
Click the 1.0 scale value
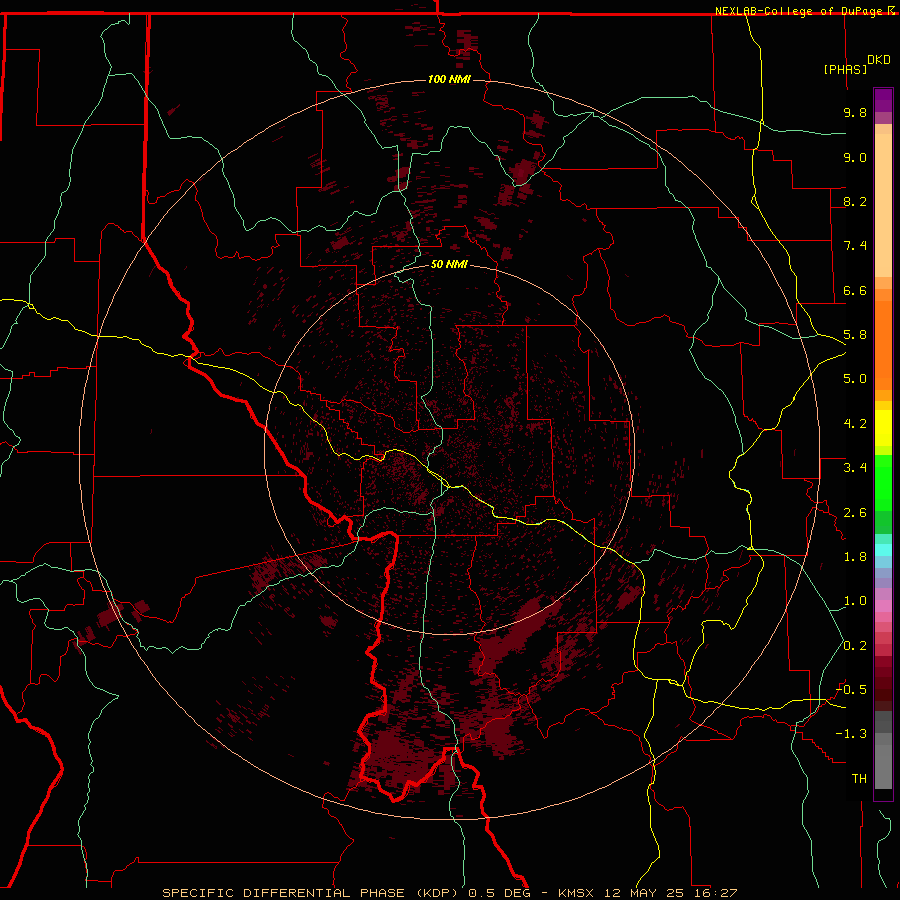coord(855,601)
